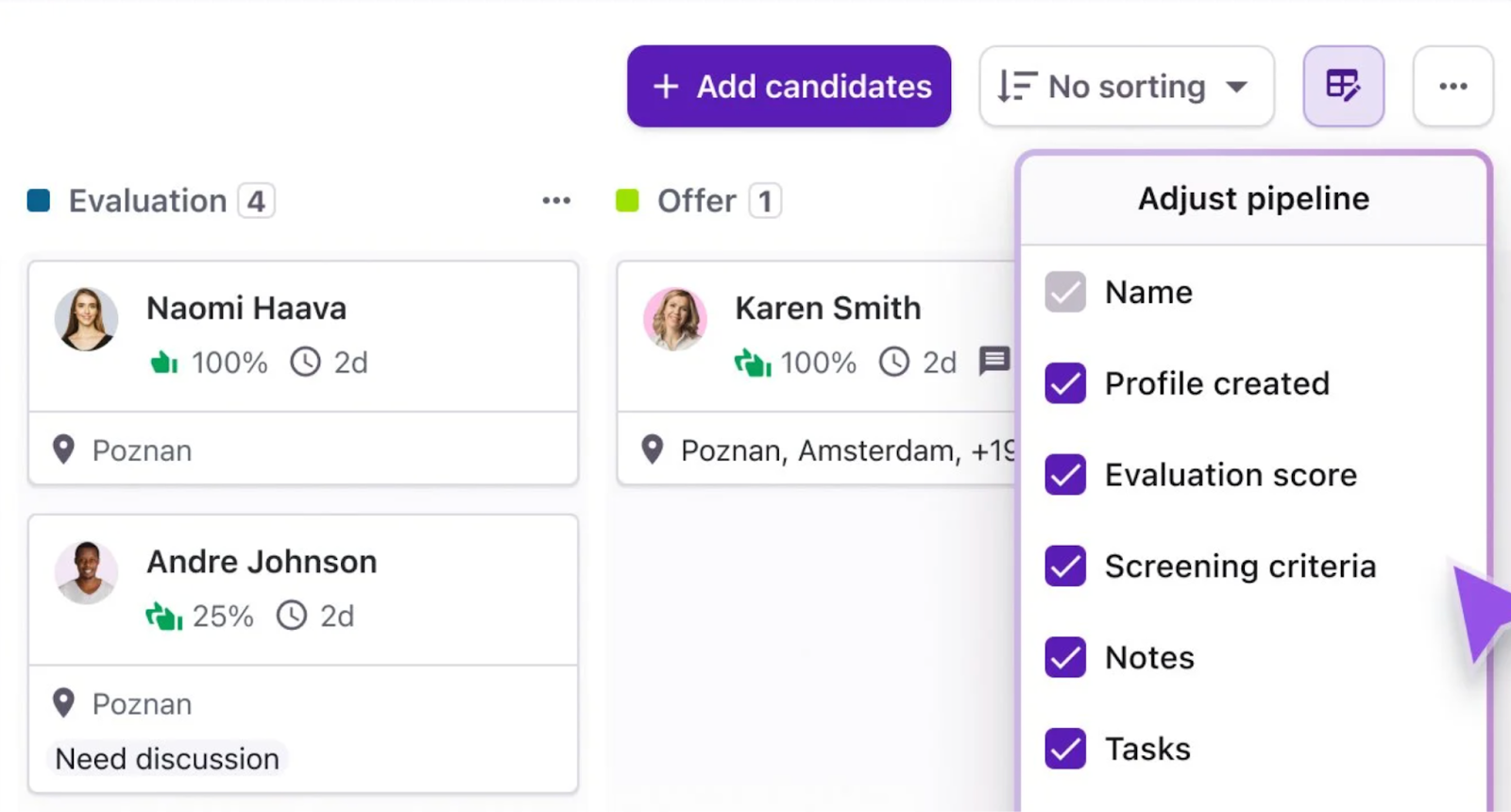Open the No sorting dropdown
Screen dimensions: 1511x812
[x=1126, y=86]
